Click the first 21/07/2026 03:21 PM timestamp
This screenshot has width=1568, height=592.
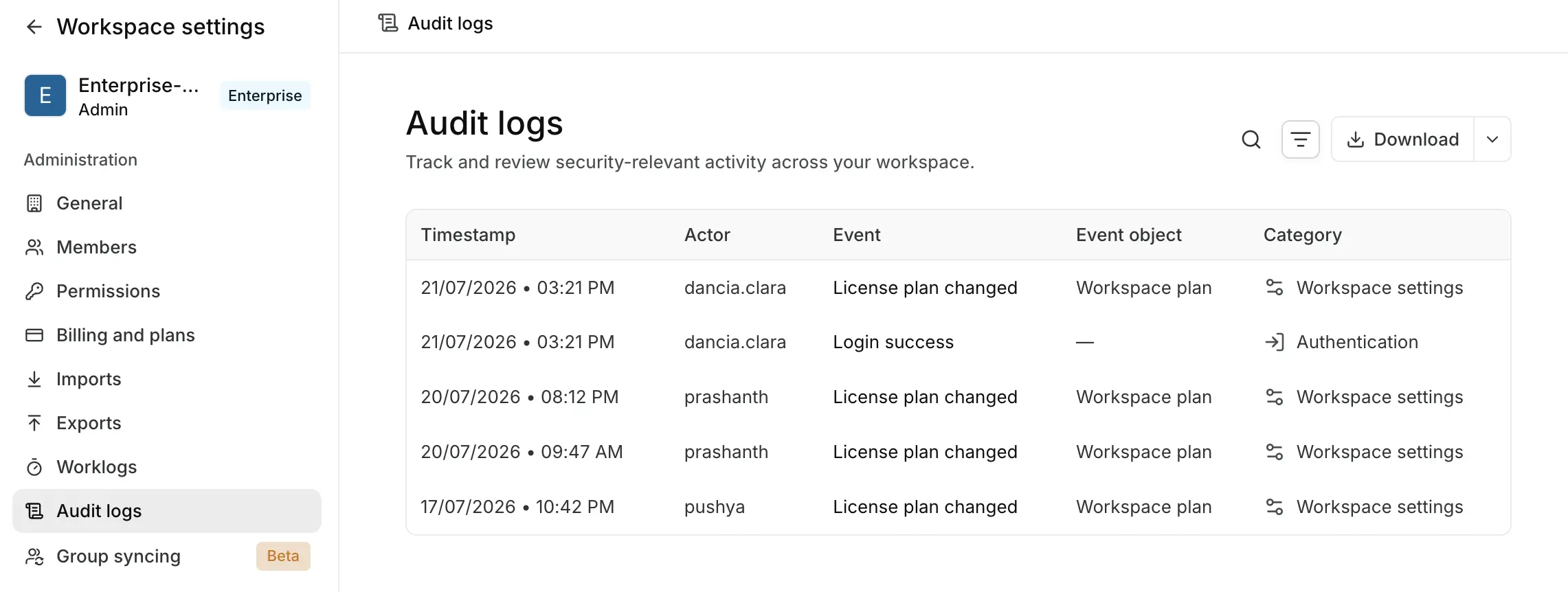tap(518, 288)
